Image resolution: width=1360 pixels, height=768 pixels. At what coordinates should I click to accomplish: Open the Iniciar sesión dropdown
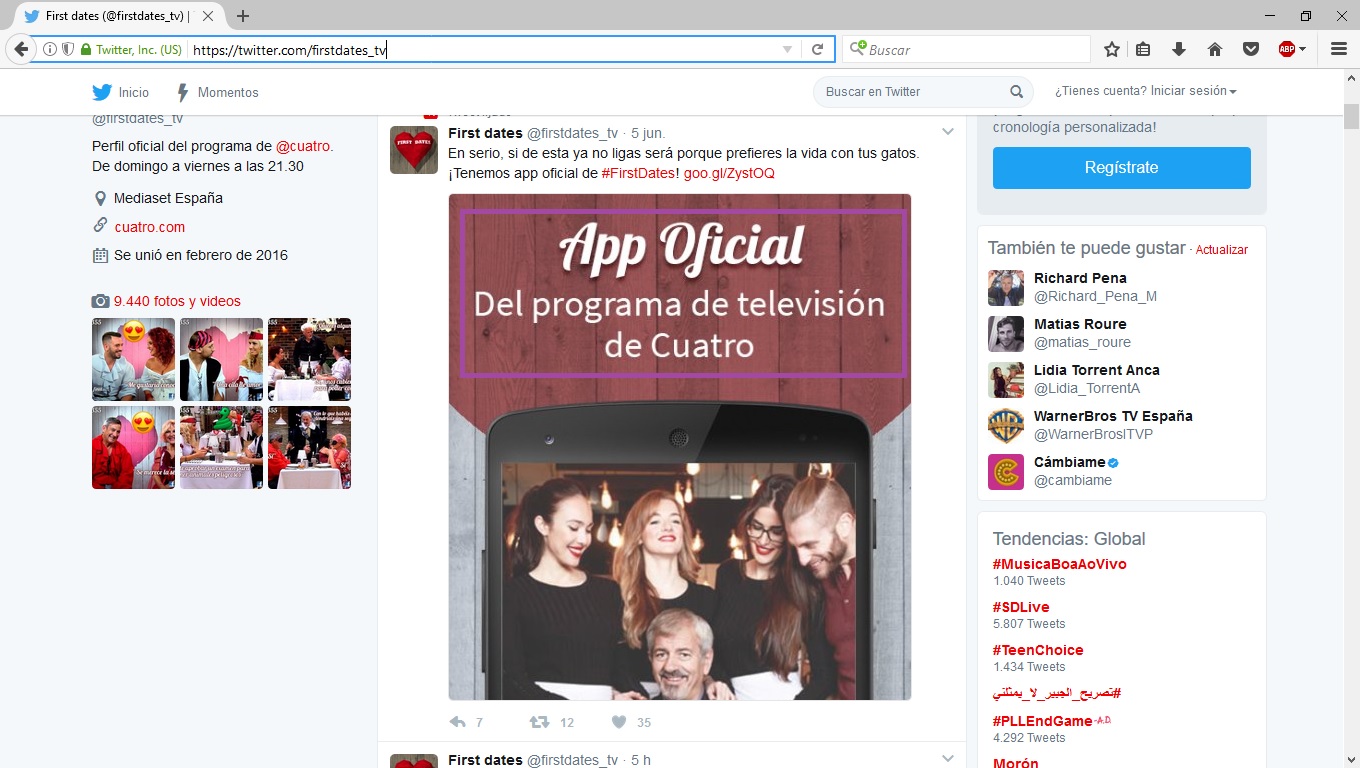click(1146, 91)
